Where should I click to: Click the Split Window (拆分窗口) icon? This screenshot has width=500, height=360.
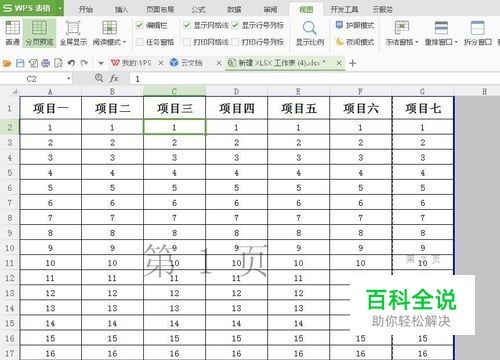click(477, 28)
